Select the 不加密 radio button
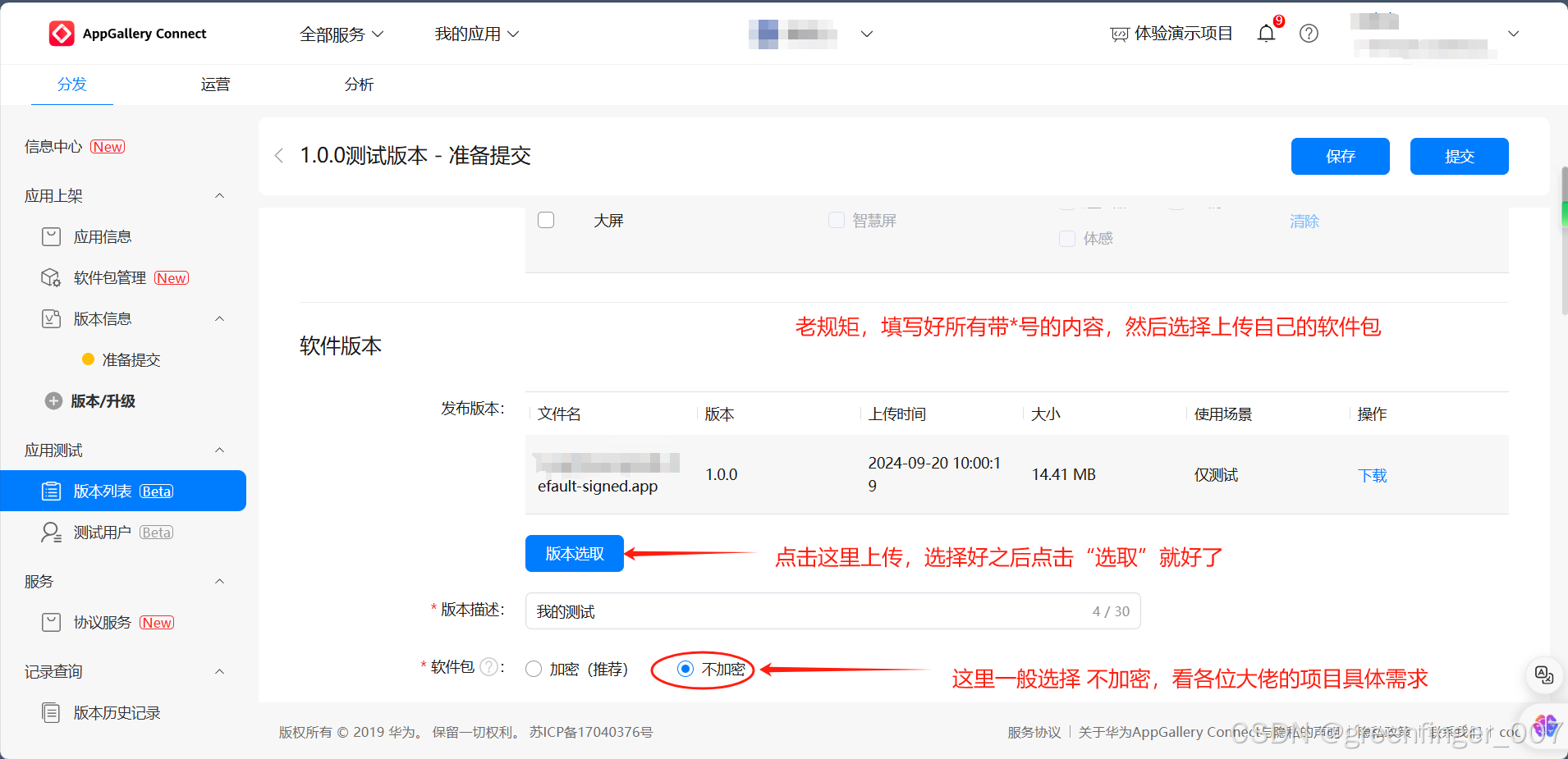The image size is (1568, 759). (685, 669)
